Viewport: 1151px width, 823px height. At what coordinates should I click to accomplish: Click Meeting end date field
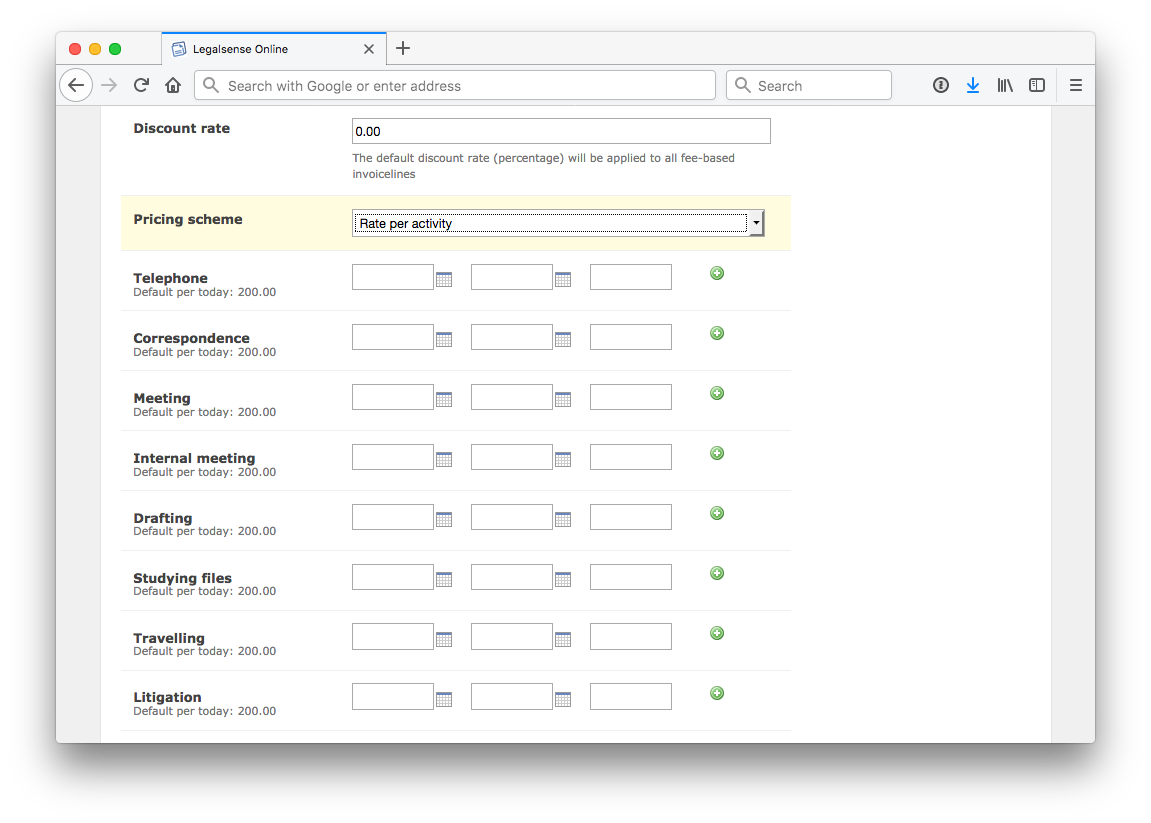click(512, 397)
